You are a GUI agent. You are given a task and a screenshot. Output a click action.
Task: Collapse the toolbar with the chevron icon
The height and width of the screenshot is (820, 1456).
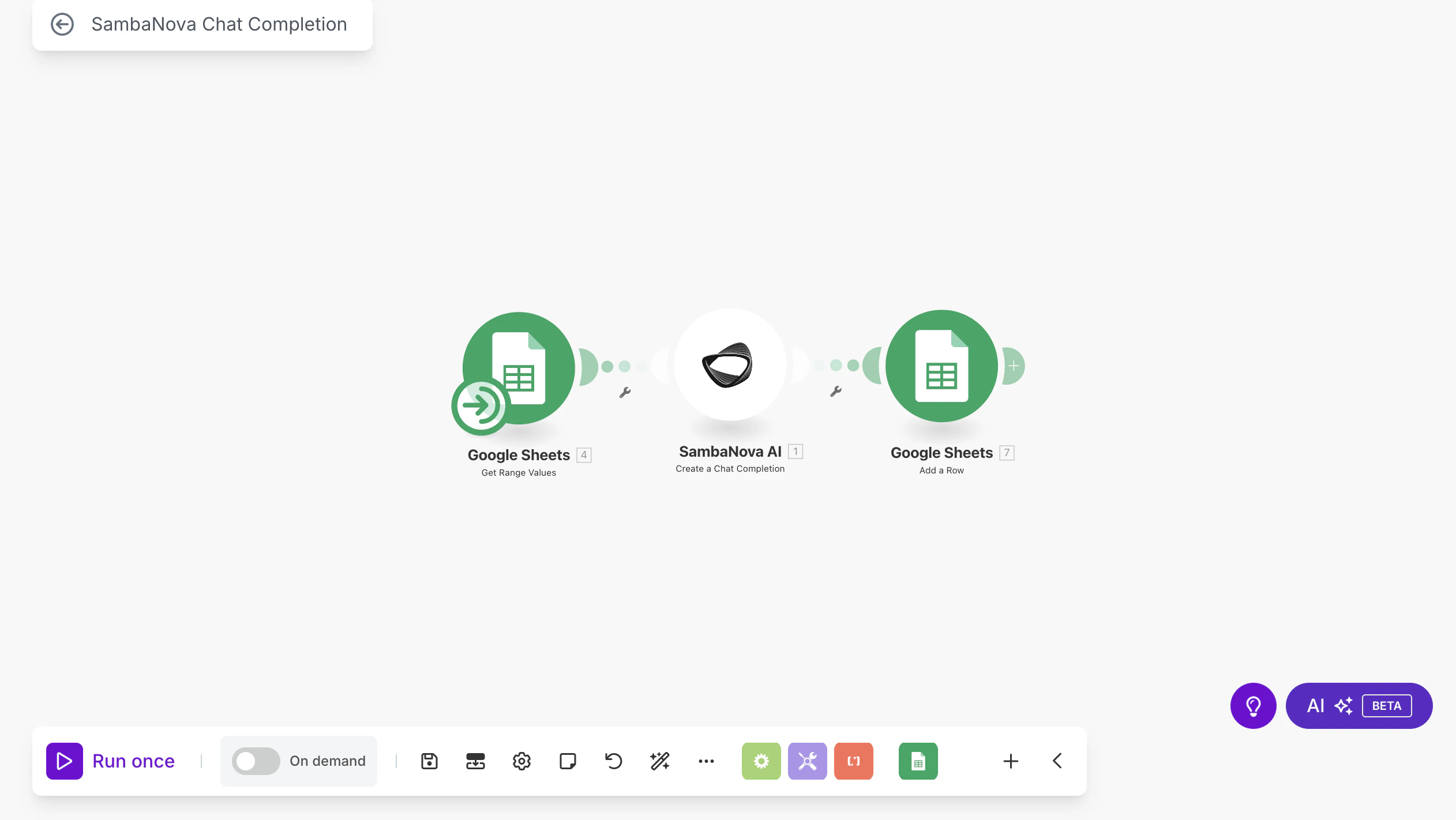(1057, 761)
